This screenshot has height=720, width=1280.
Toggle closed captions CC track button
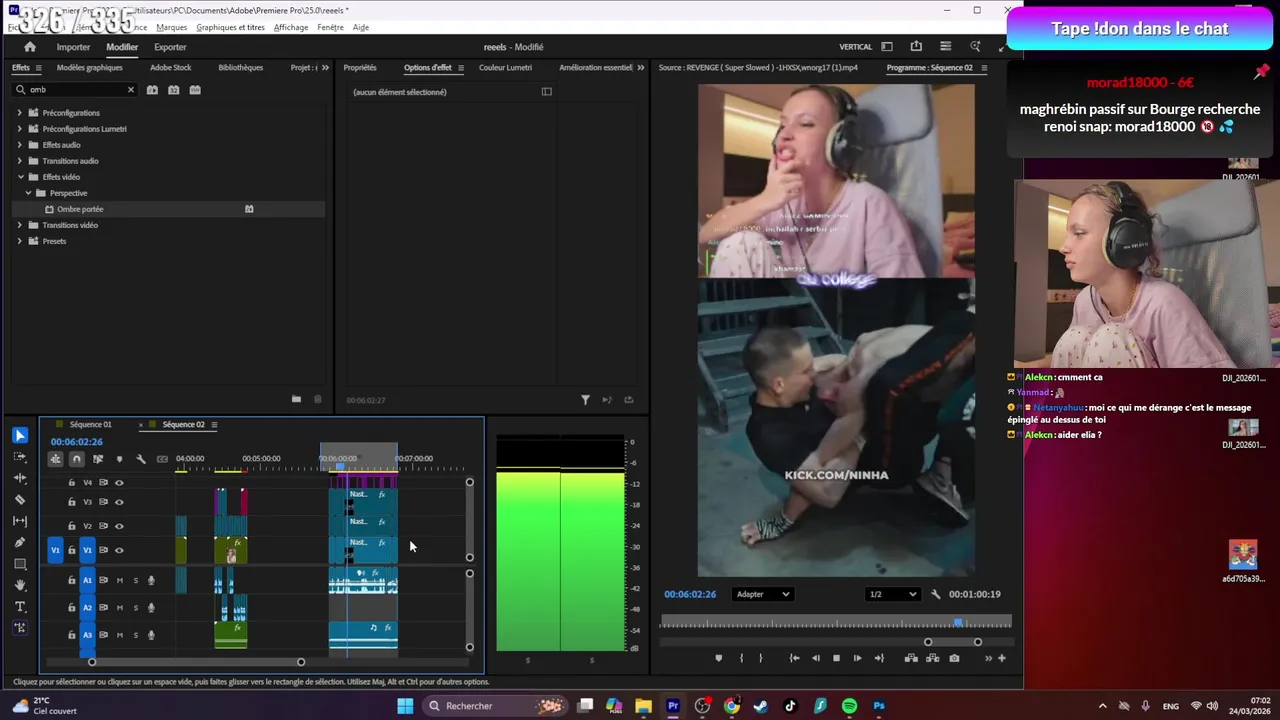pyautogui.click(x=162, y=459)
